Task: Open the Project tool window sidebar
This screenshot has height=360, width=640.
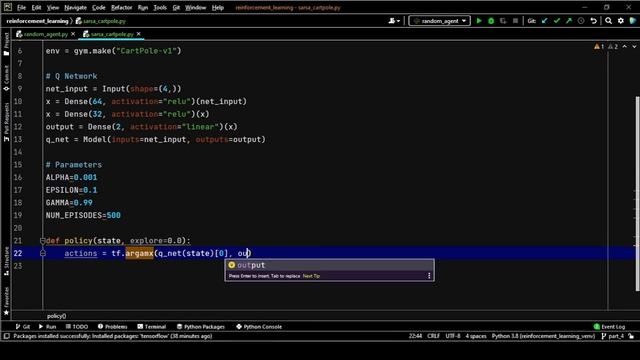Action: pyautogui.click(x=6, y=44)
